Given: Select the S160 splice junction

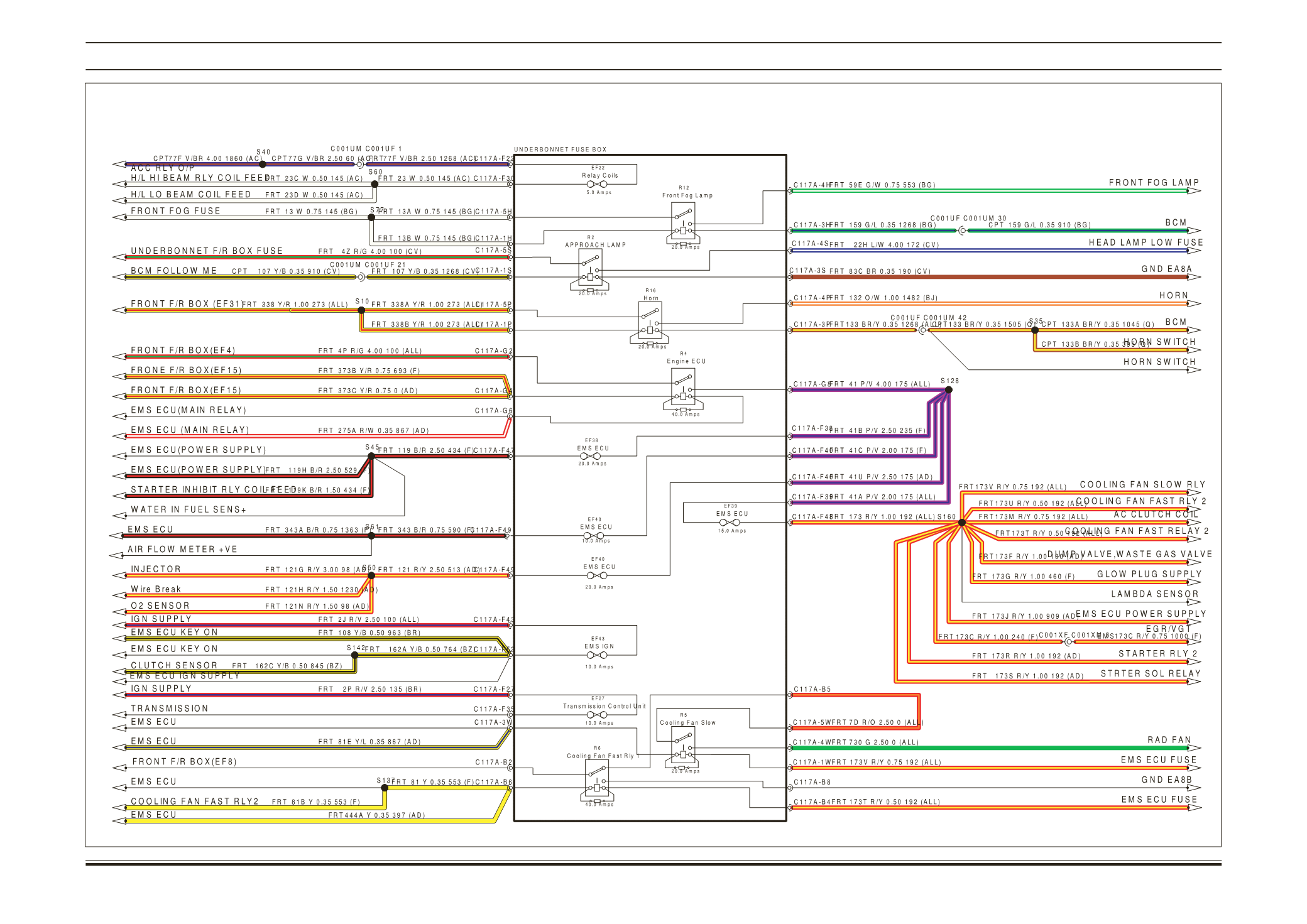Looking at the screenshot, I should click(x=962, y=523).
